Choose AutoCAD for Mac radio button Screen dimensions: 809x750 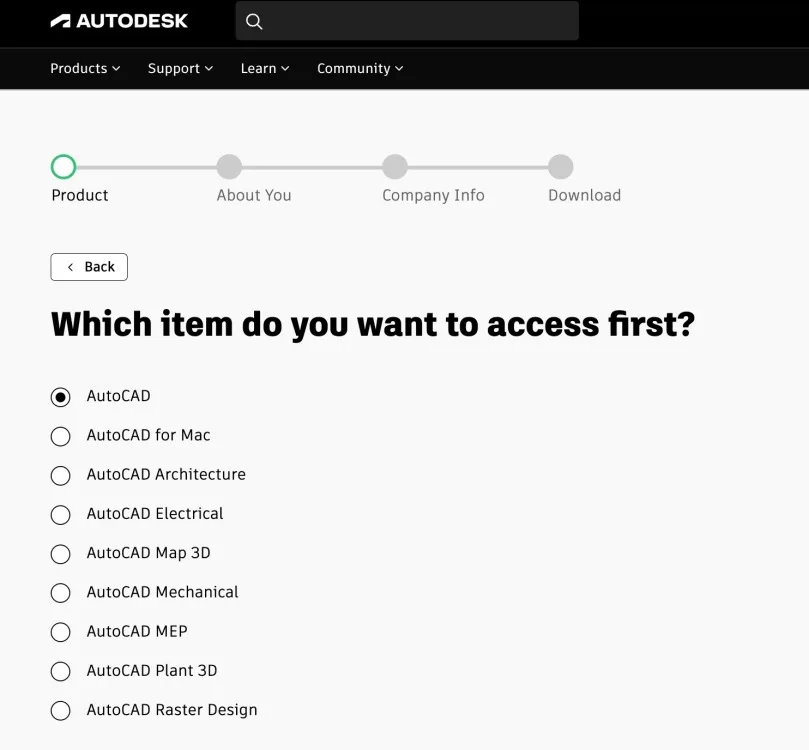pos(61,436)
